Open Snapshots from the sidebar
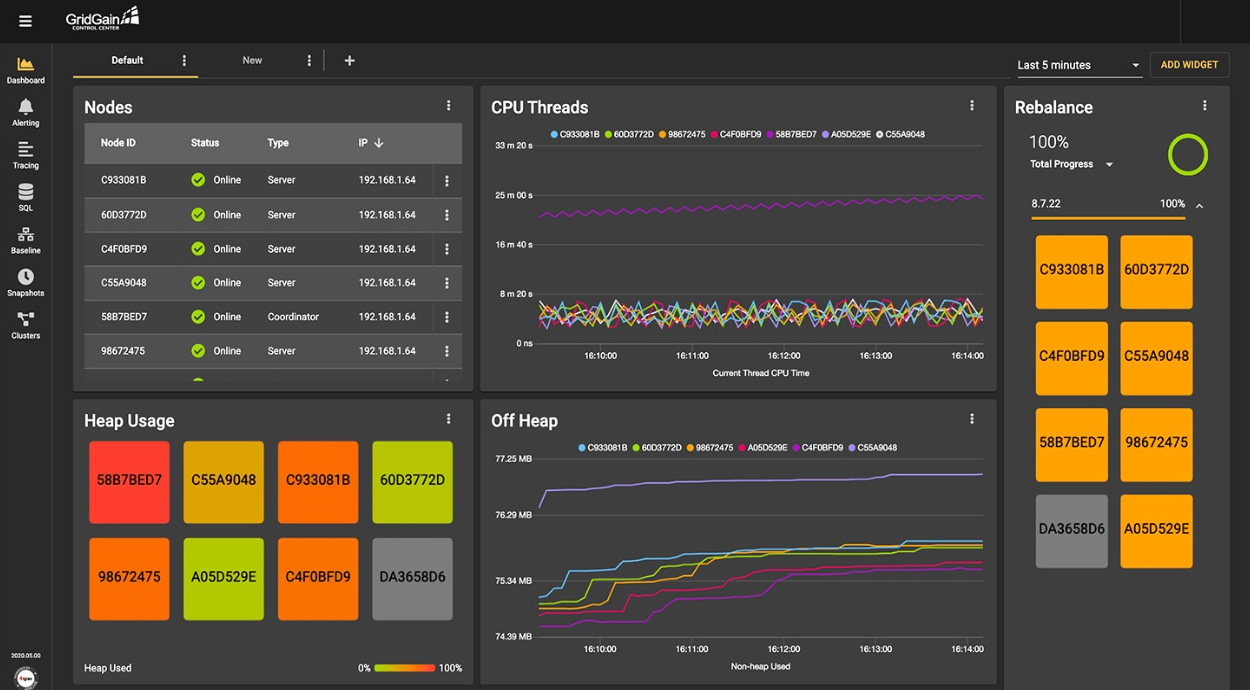 coord(26,283)
